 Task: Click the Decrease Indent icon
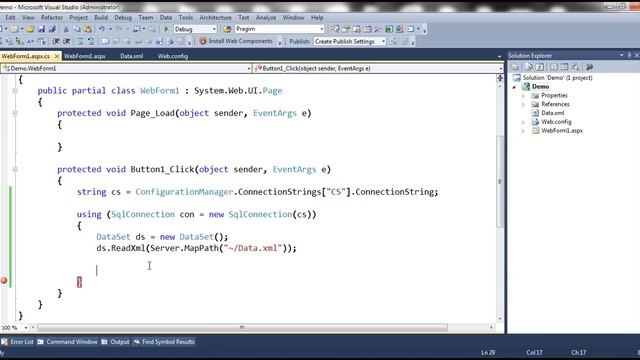click(56, 41)
